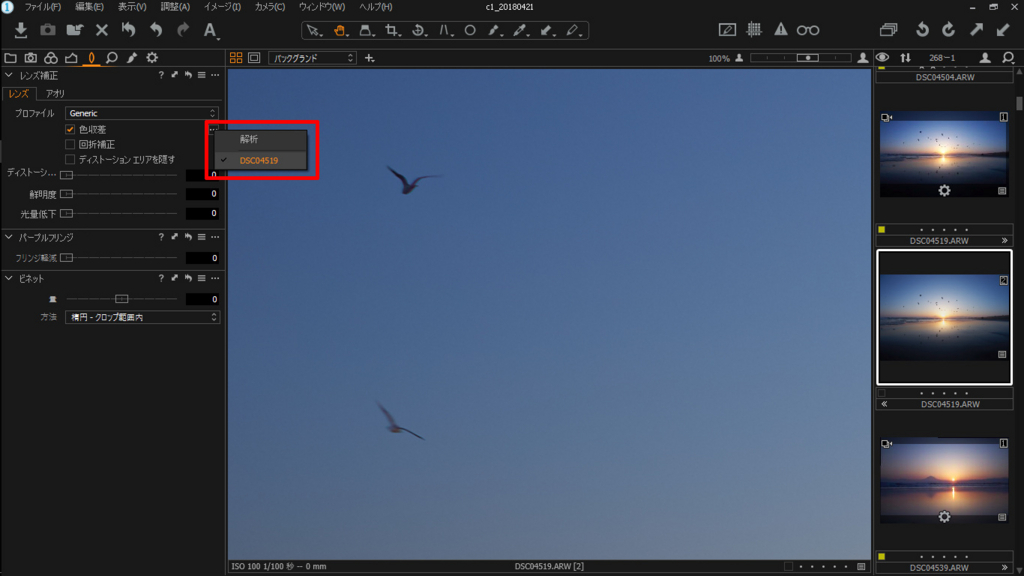Click the variants stack icon
This screenshot has height=576, width=1024.
pyautogui.click(x=888, y=30)
